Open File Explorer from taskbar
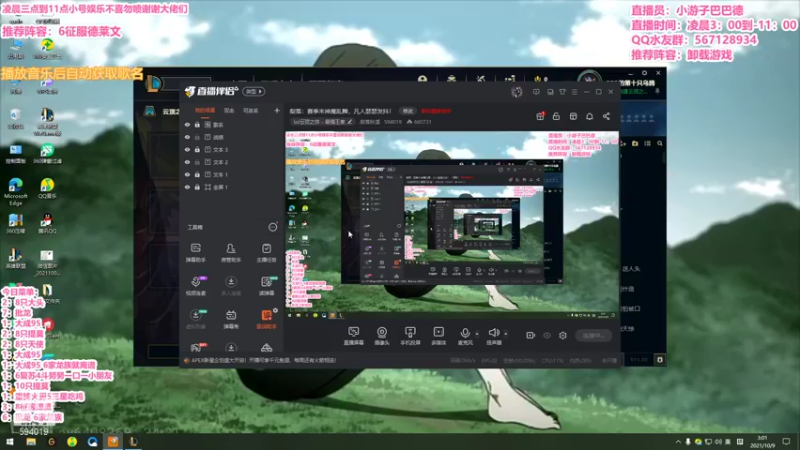Image resolution: width=800 pixels, height=450 pixels. (31, 441)
